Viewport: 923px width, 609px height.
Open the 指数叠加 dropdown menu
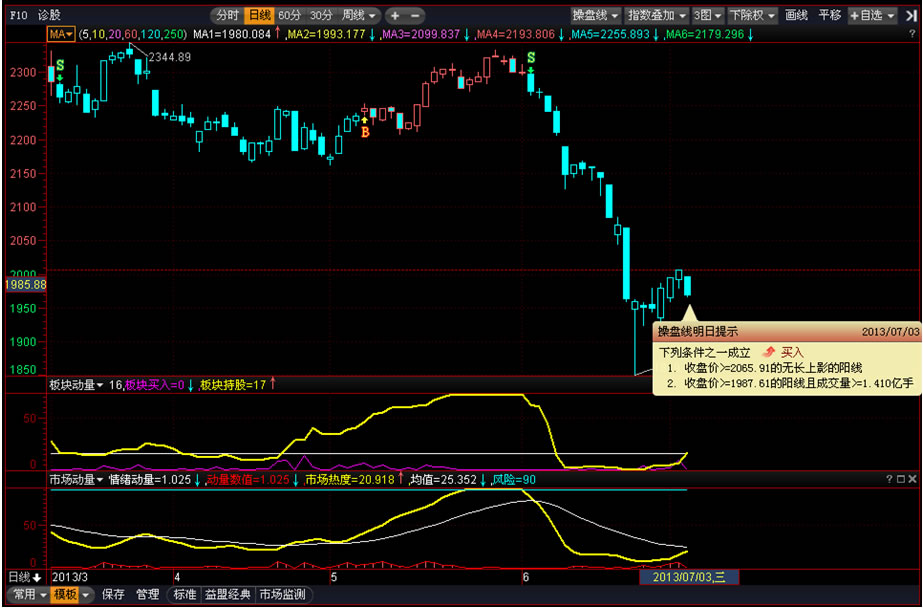[x=657, y=16]
